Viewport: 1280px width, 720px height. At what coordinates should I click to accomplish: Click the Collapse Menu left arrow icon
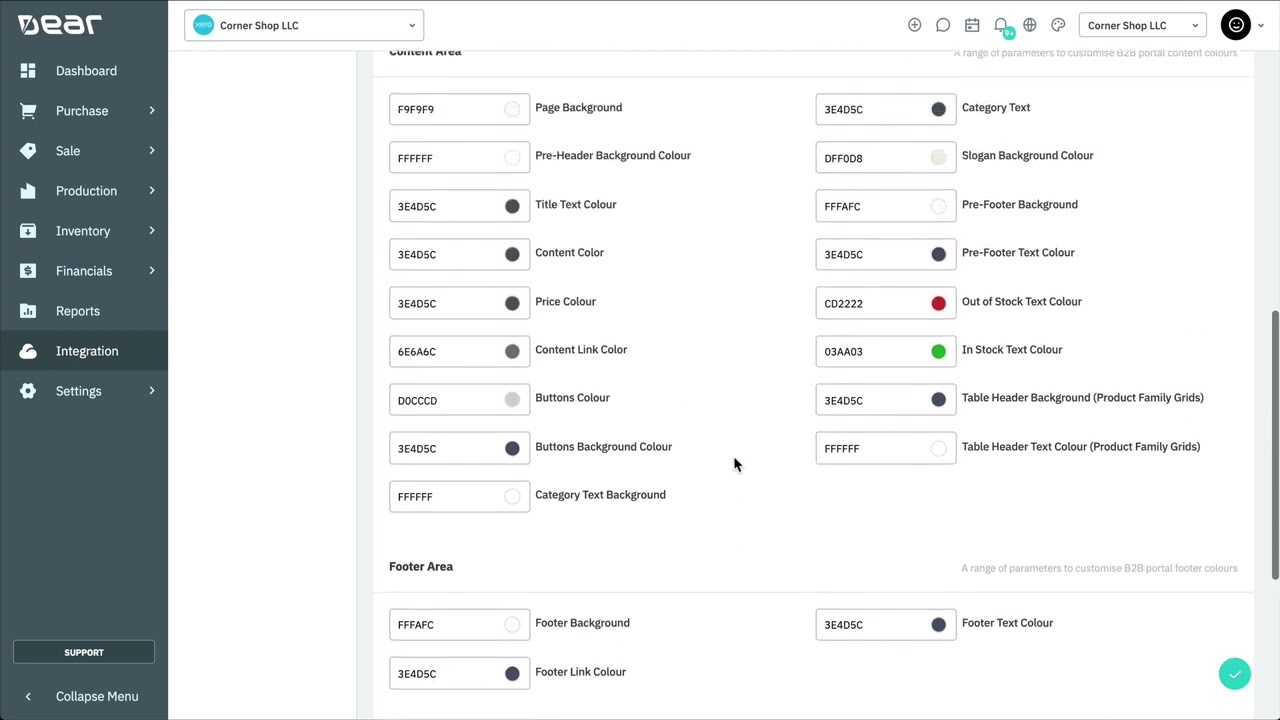(x=28, y=696)
